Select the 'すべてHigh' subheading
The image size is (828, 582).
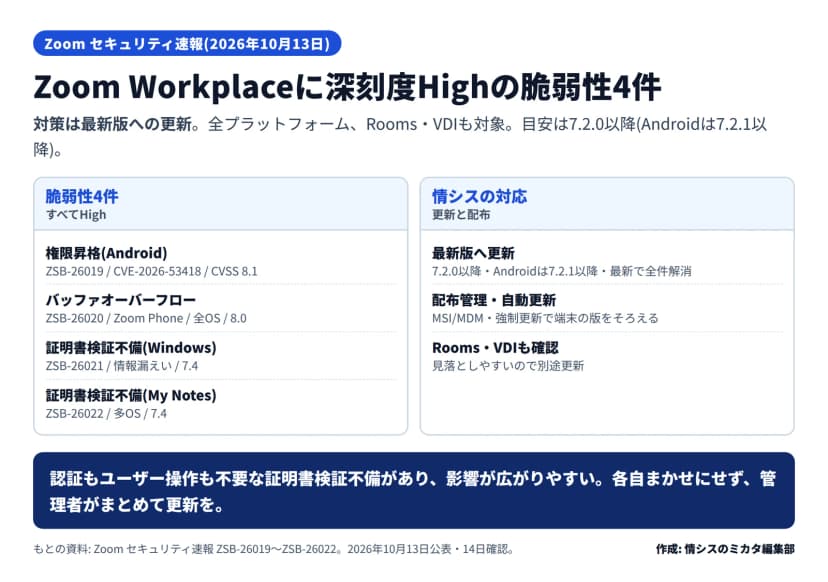(x=76, y=214)
